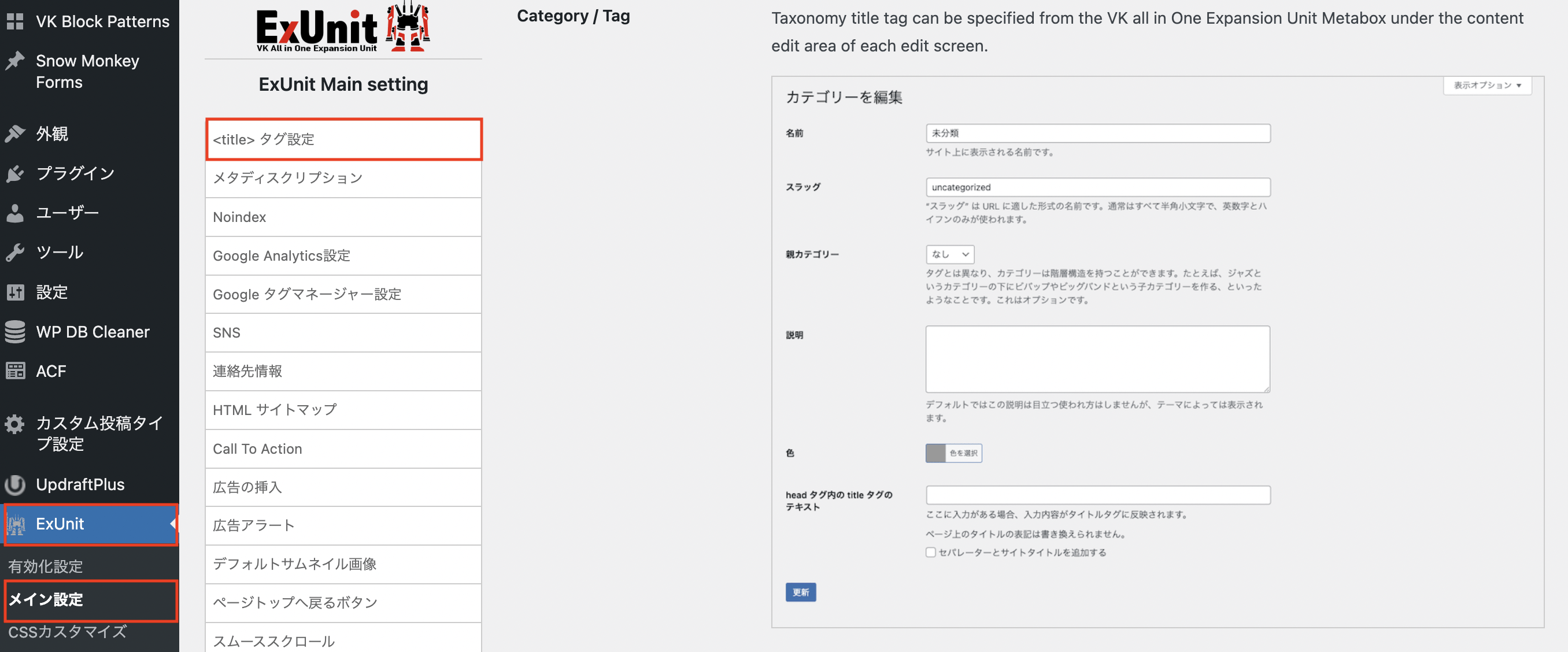
Task: Toggle the セパレーターとサイトタイトルを追加する checkbox
Action: point(930,552)
